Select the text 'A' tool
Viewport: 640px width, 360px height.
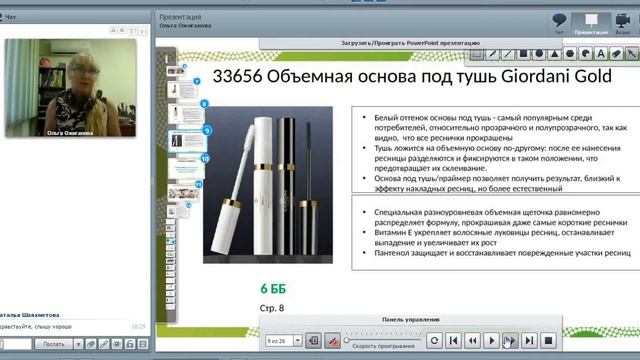tap(601, 53)
